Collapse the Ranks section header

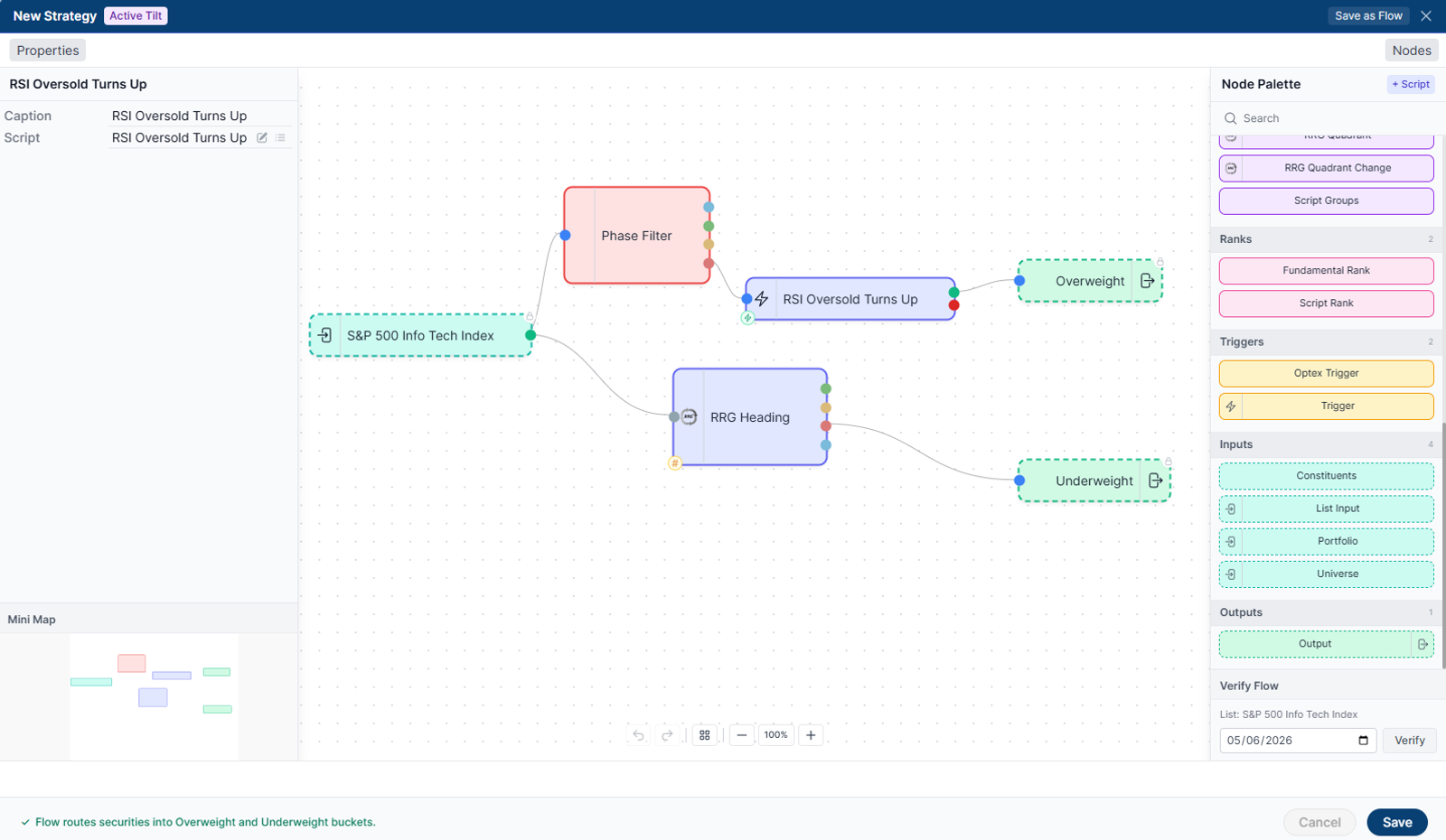point(1327,239)
